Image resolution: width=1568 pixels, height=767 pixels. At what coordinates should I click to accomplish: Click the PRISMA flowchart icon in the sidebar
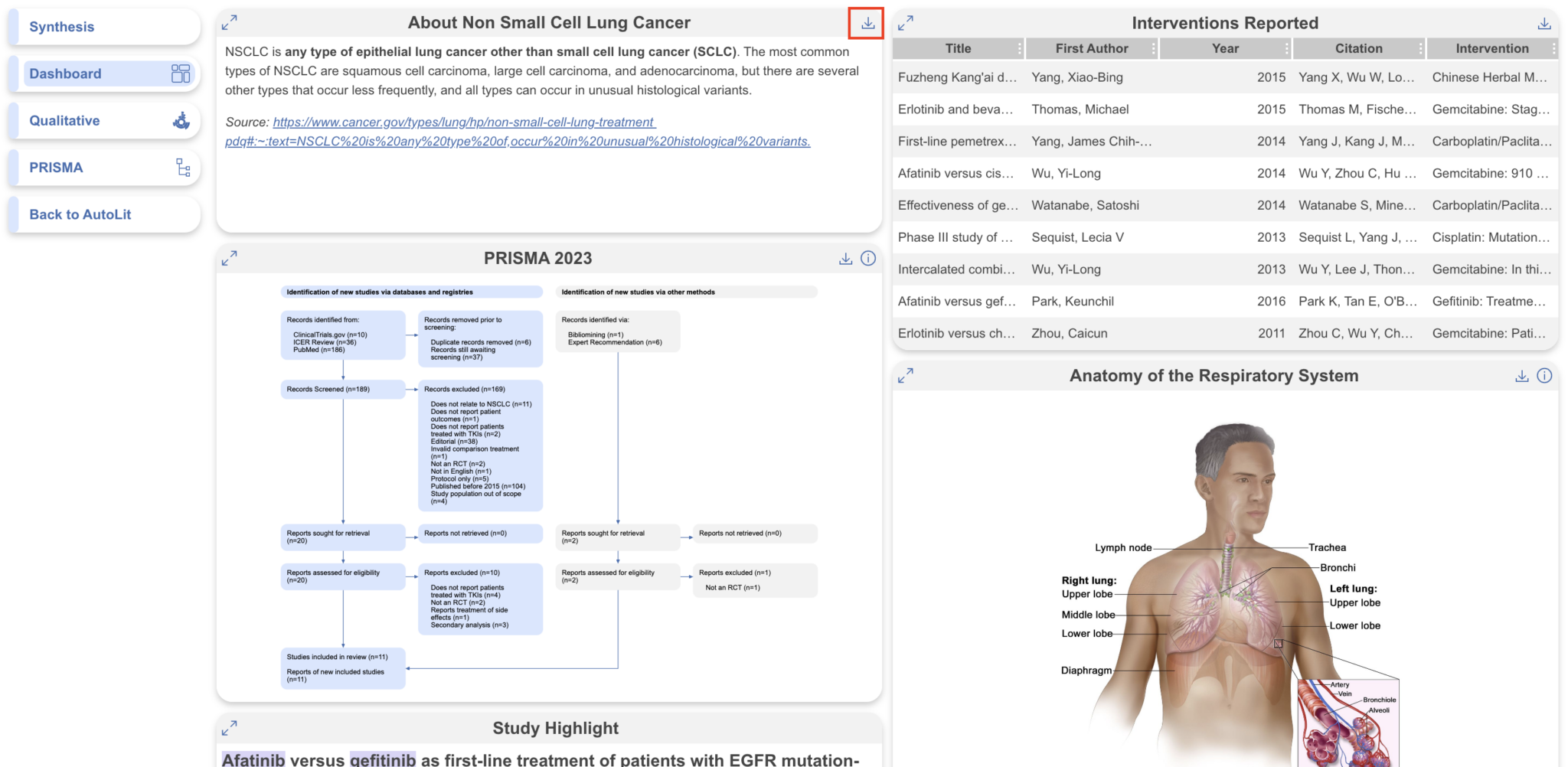(183, 167)
